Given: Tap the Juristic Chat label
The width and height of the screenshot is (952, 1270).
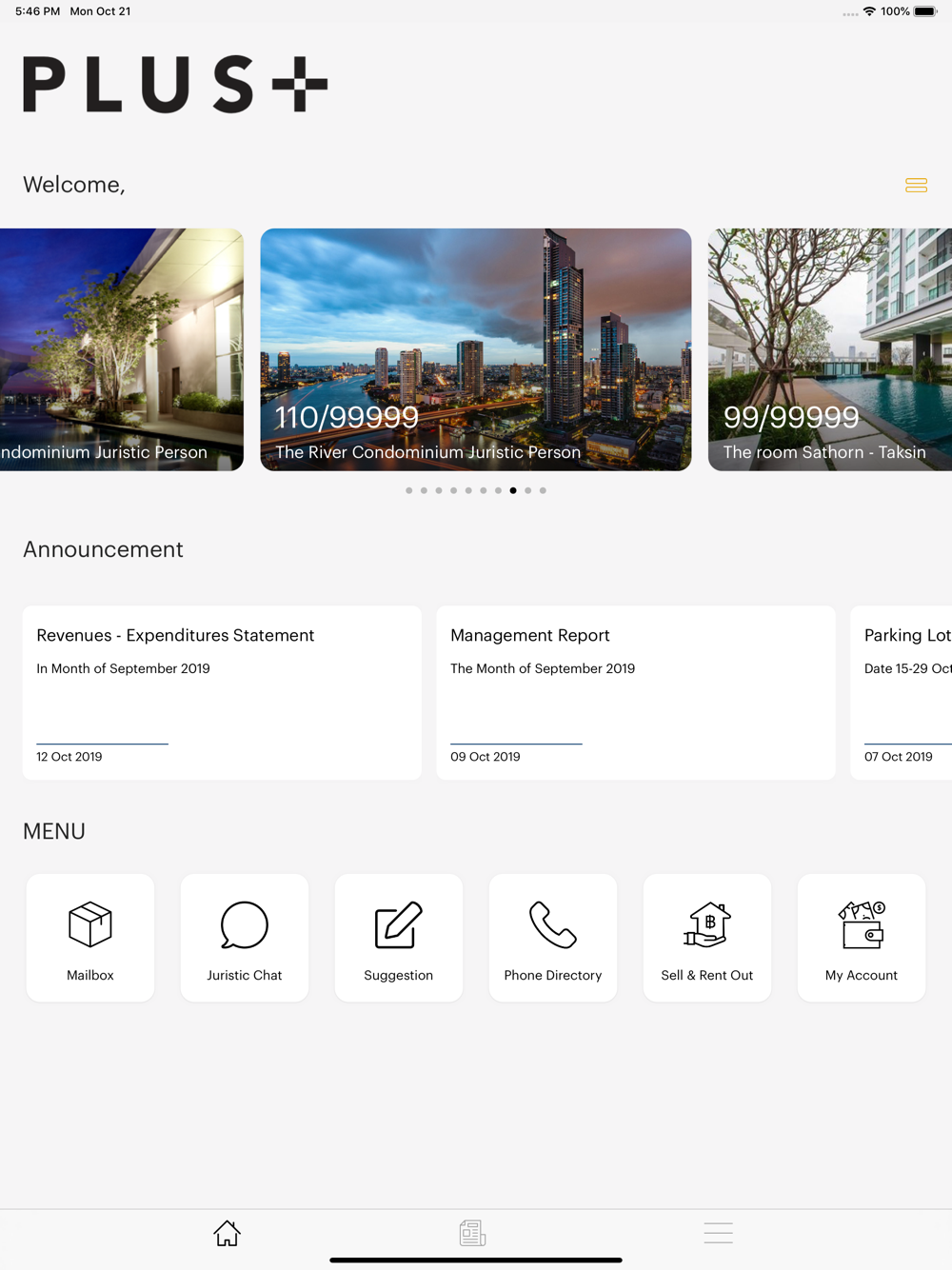Looking at the screenshot, I should pos(245,975).
